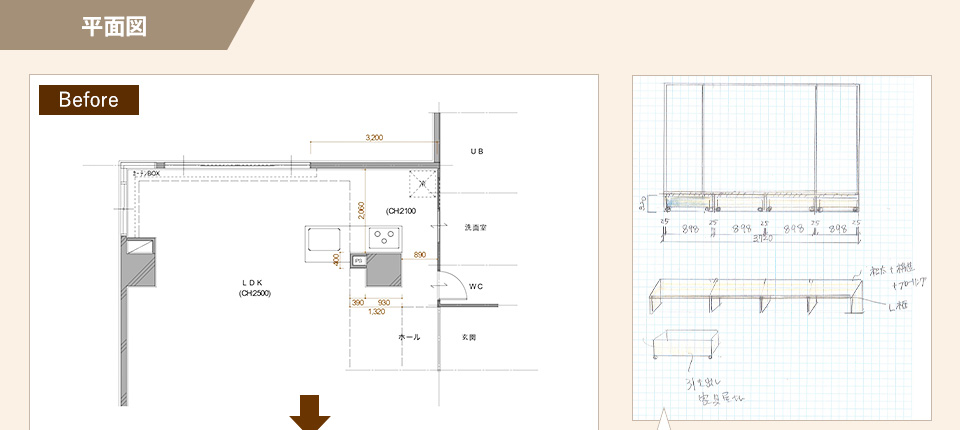
Task: Click the WC door swing arc
Action: (x=451, y=286)
